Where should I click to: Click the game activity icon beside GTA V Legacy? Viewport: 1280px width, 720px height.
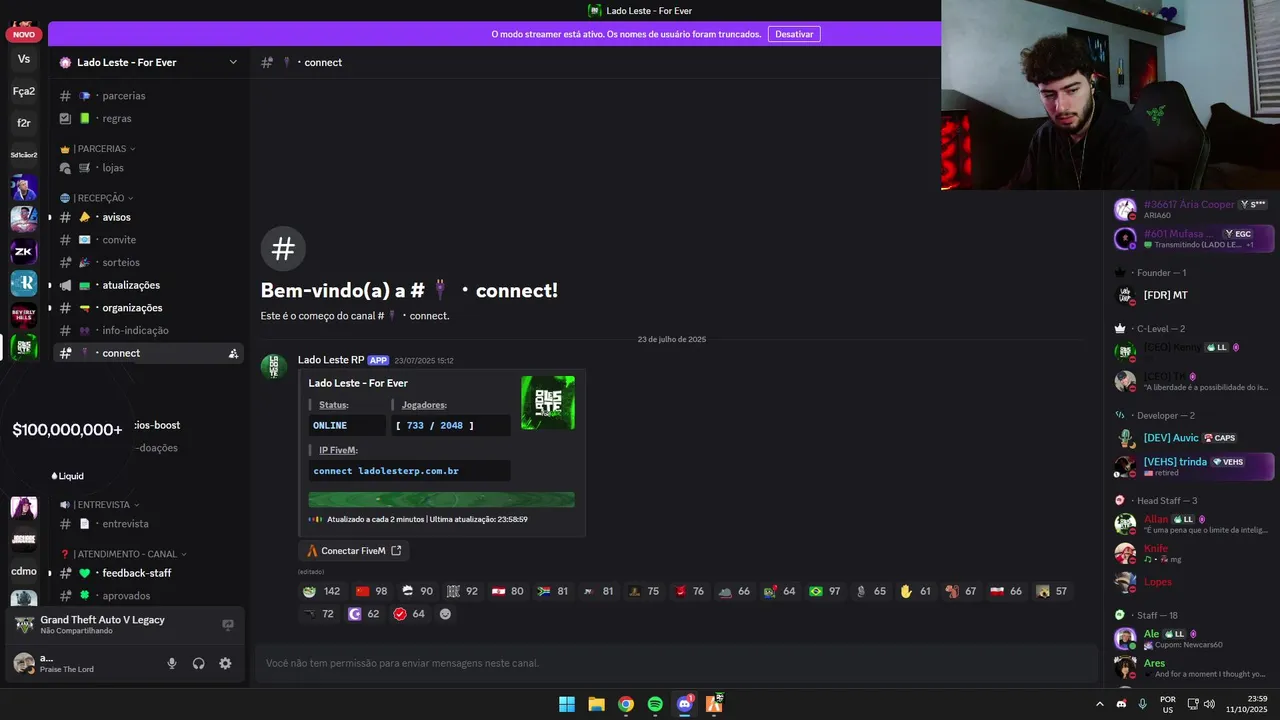(x=228, y=625)
